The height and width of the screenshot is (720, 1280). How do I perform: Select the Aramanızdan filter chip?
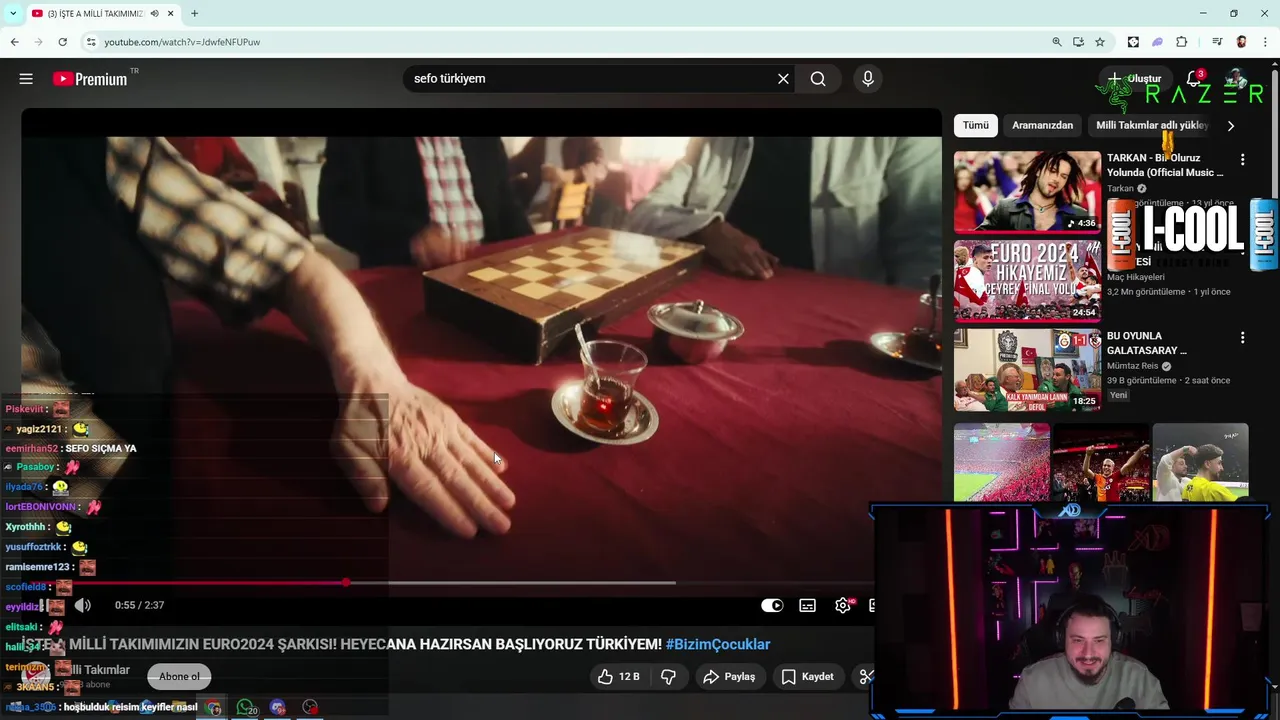click(x=1042, y=125)
